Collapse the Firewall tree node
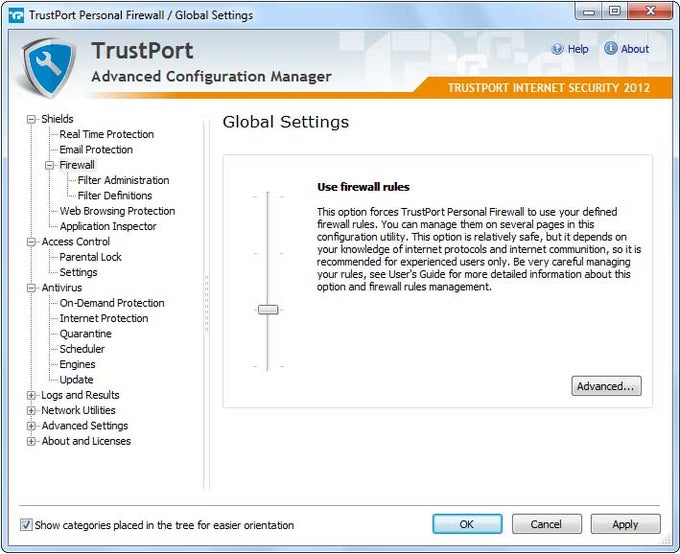This screenshot has height=554, width=680. coord(49,165)
